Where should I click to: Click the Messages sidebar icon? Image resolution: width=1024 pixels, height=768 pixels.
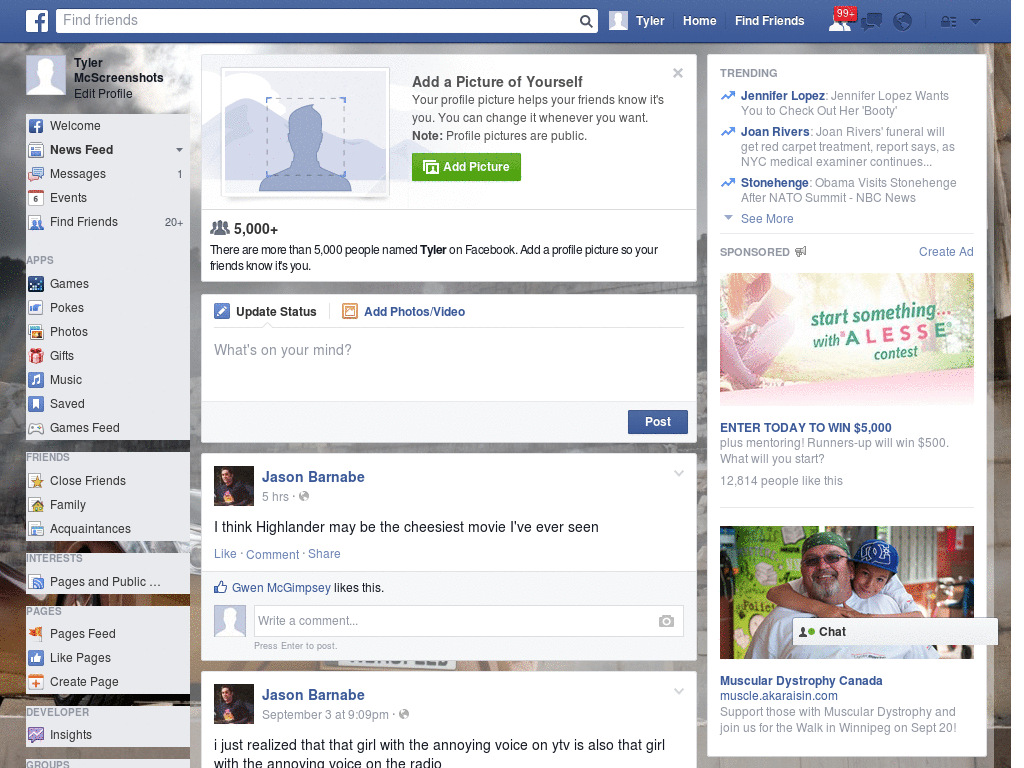coord(37,174)
